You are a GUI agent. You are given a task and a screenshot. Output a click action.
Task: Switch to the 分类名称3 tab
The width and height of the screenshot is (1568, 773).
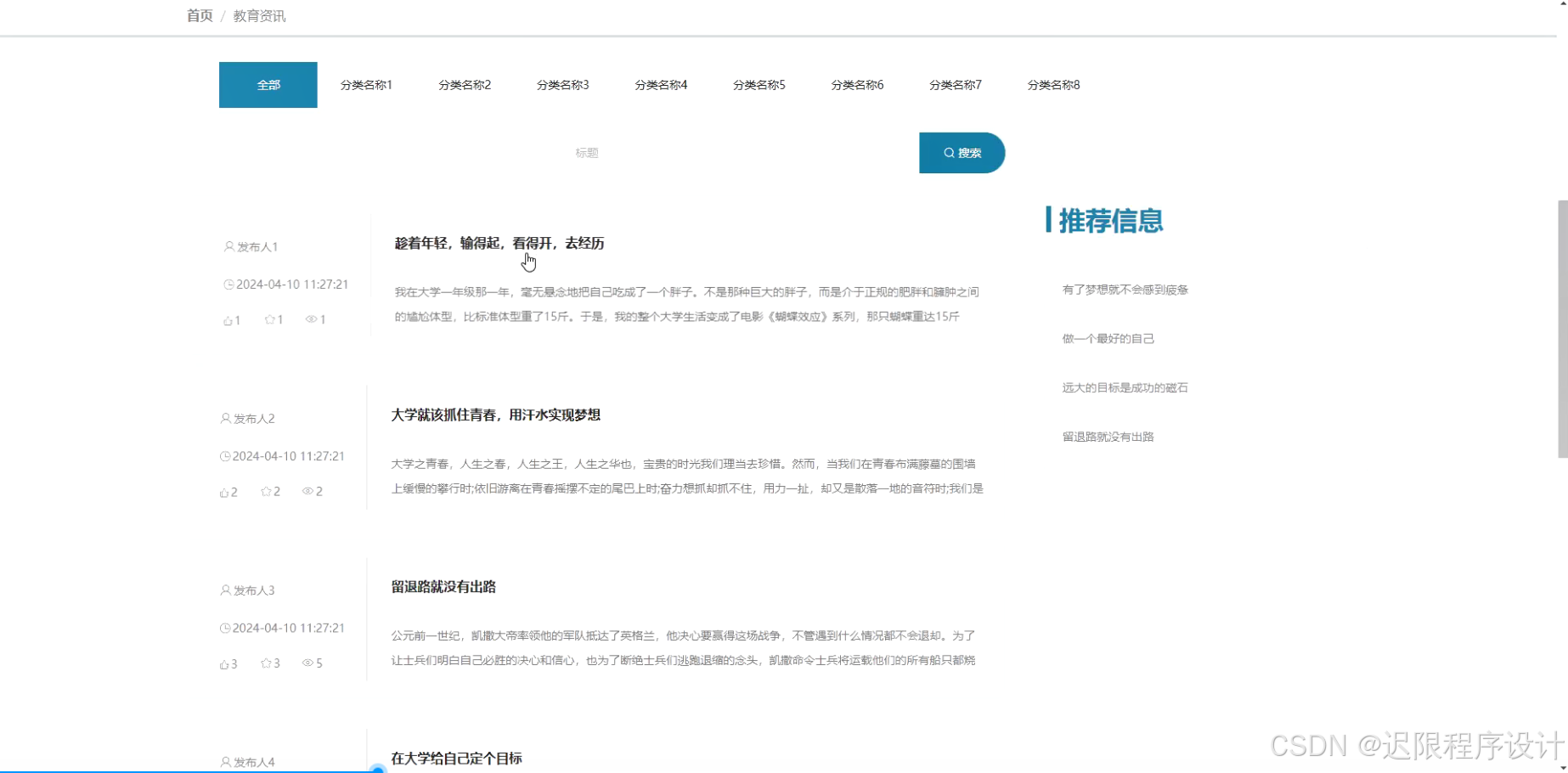tap(562, 85)
